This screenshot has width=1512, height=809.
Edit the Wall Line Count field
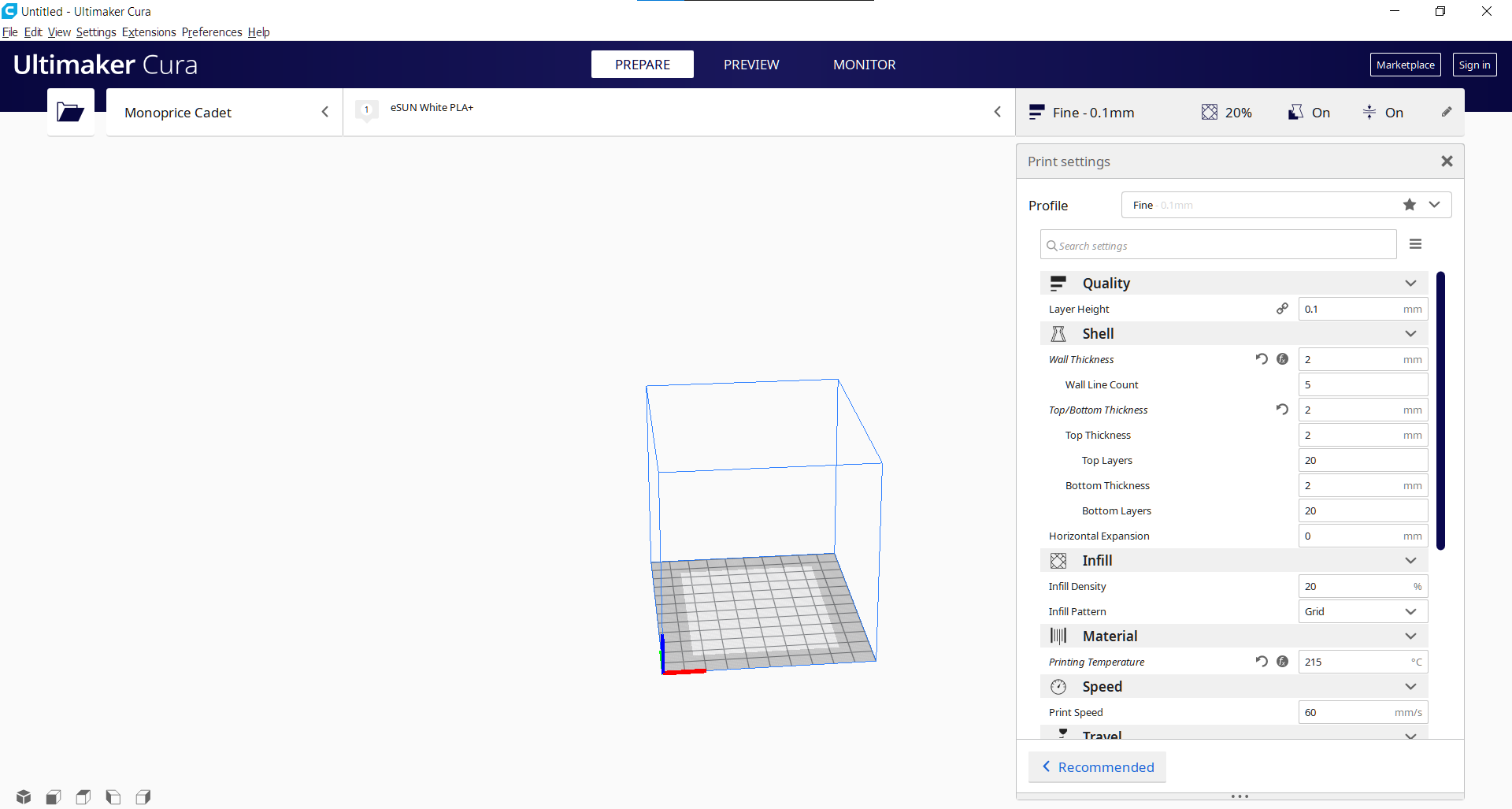coord(1363,384)
